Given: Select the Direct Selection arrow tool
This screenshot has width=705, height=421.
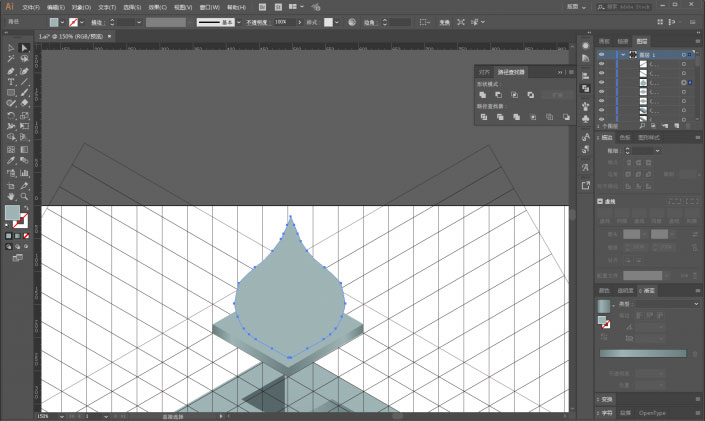Looking at the screenshot, I should (24, 48).
